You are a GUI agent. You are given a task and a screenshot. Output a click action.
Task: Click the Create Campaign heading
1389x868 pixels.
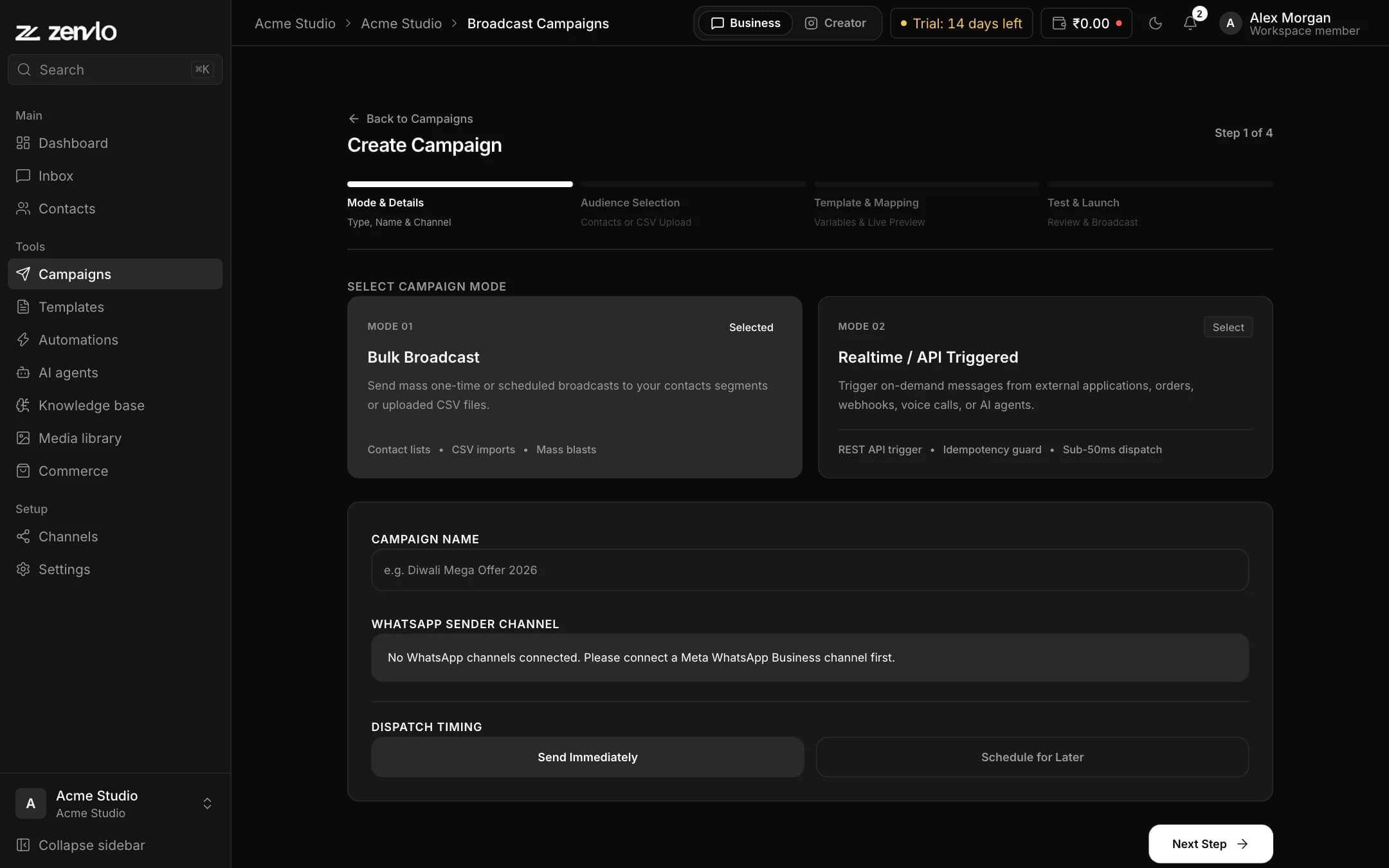point(424,145)
